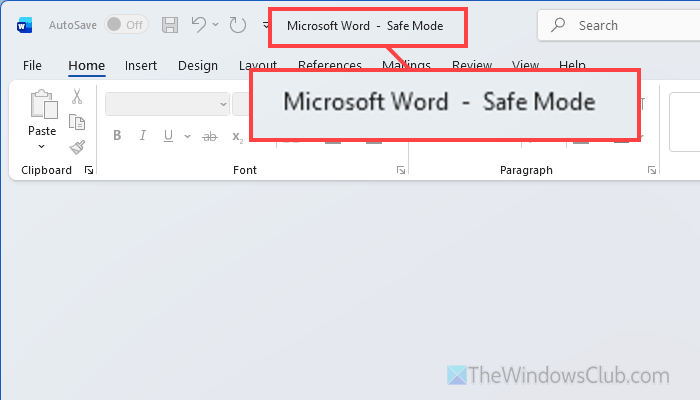
Task: Open the underline style dropdown
Action: 188,136
